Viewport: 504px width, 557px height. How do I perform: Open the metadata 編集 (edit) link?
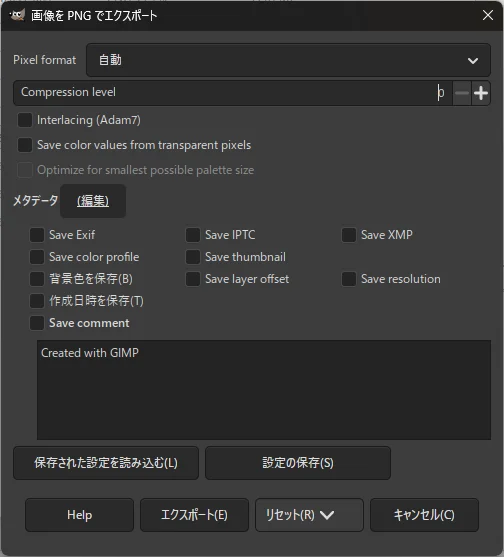(x=93, y=201)
